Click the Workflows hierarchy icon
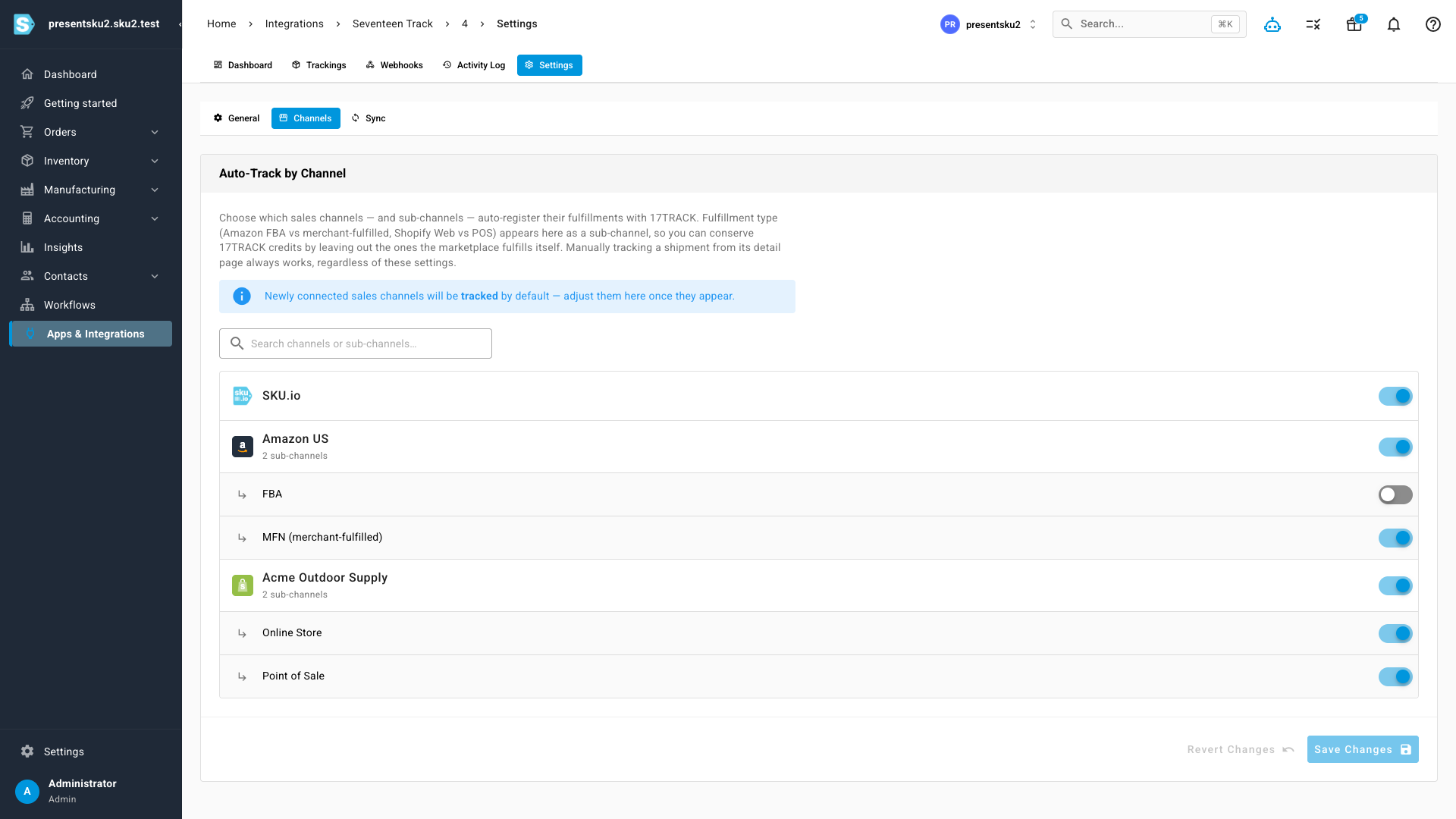Image resolution: width=1456 pixels, height=819 pixels. [x=27, y=305]
